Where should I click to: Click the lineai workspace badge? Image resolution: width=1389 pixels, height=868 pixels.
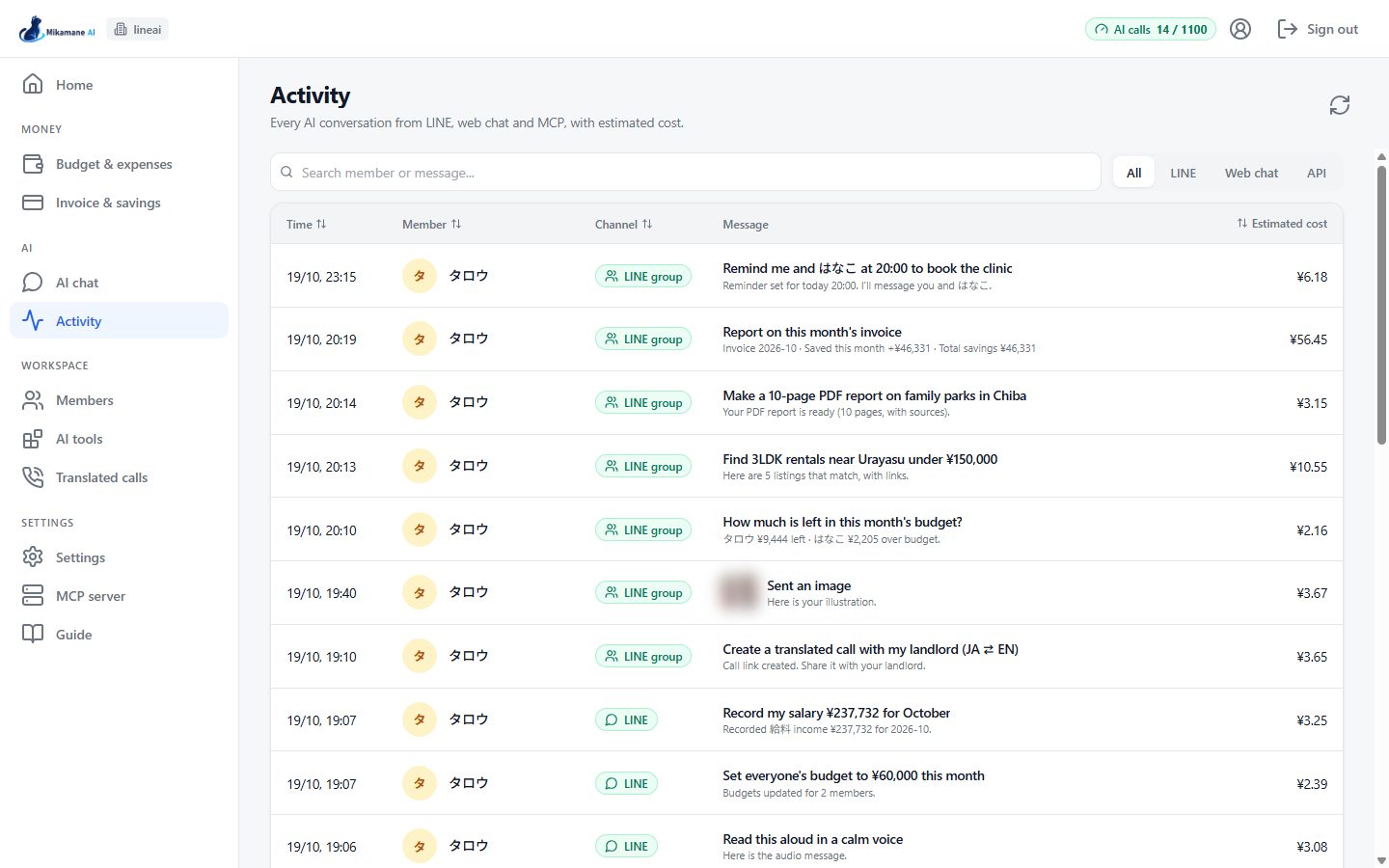pyautogui.click(x=138, y=30)
